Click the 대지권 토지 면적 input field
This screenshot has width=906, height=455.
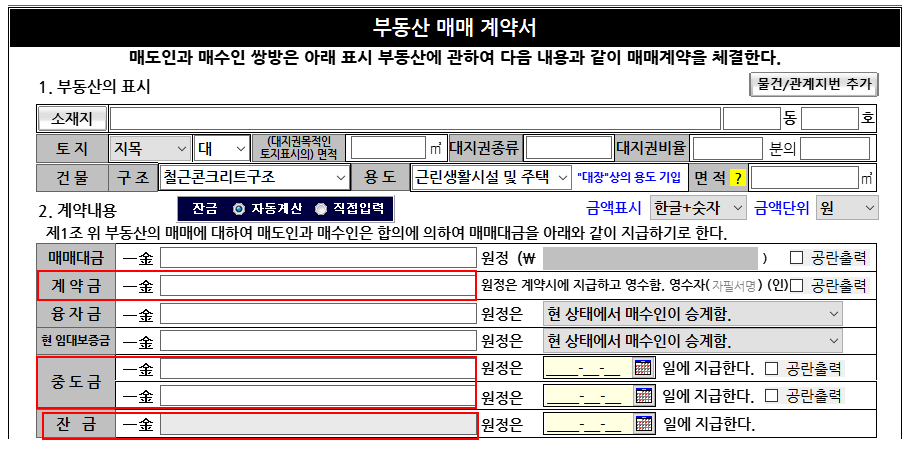pyautogui.click(x=388, y=149)
